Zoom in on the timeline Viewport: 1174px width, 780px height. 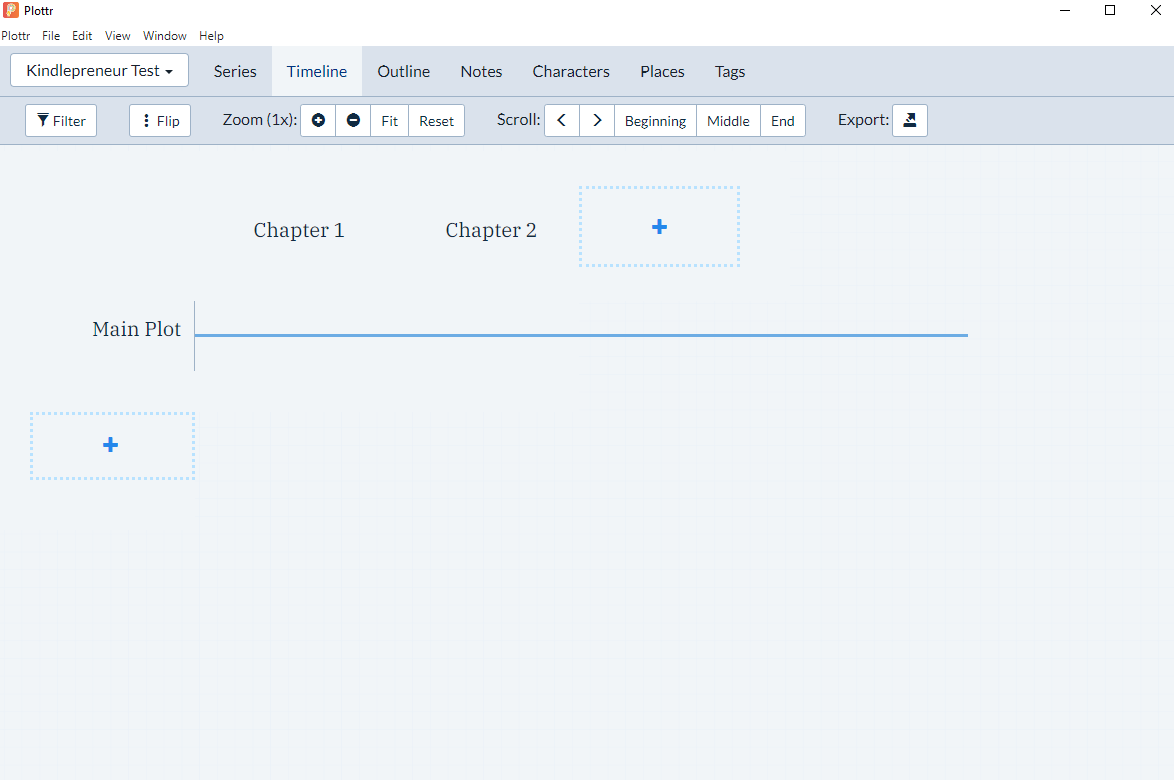[x=318, y=120]
